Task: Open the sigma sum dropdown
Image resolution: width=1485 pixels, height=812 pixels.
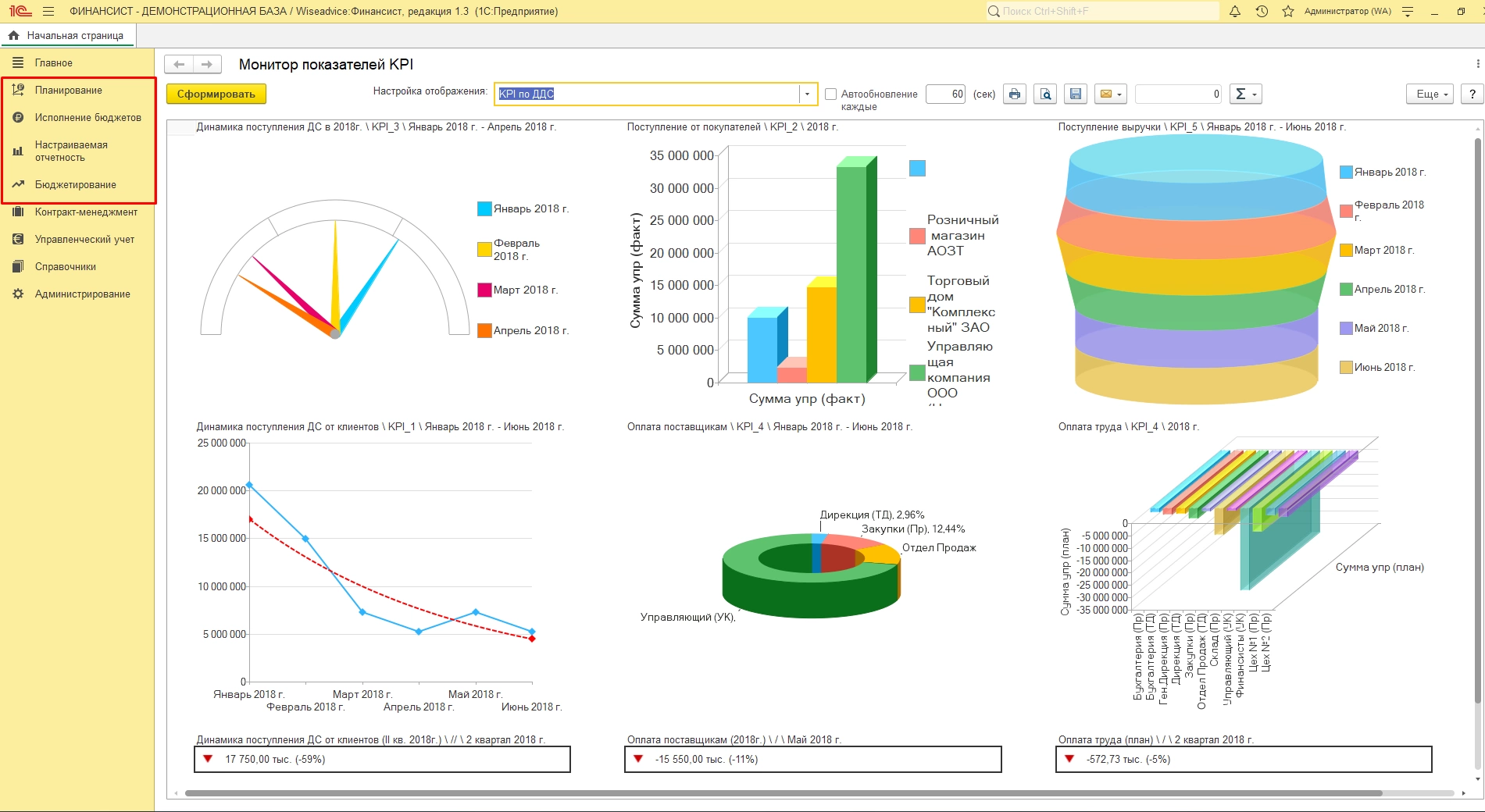Action: coord(1245,94)
